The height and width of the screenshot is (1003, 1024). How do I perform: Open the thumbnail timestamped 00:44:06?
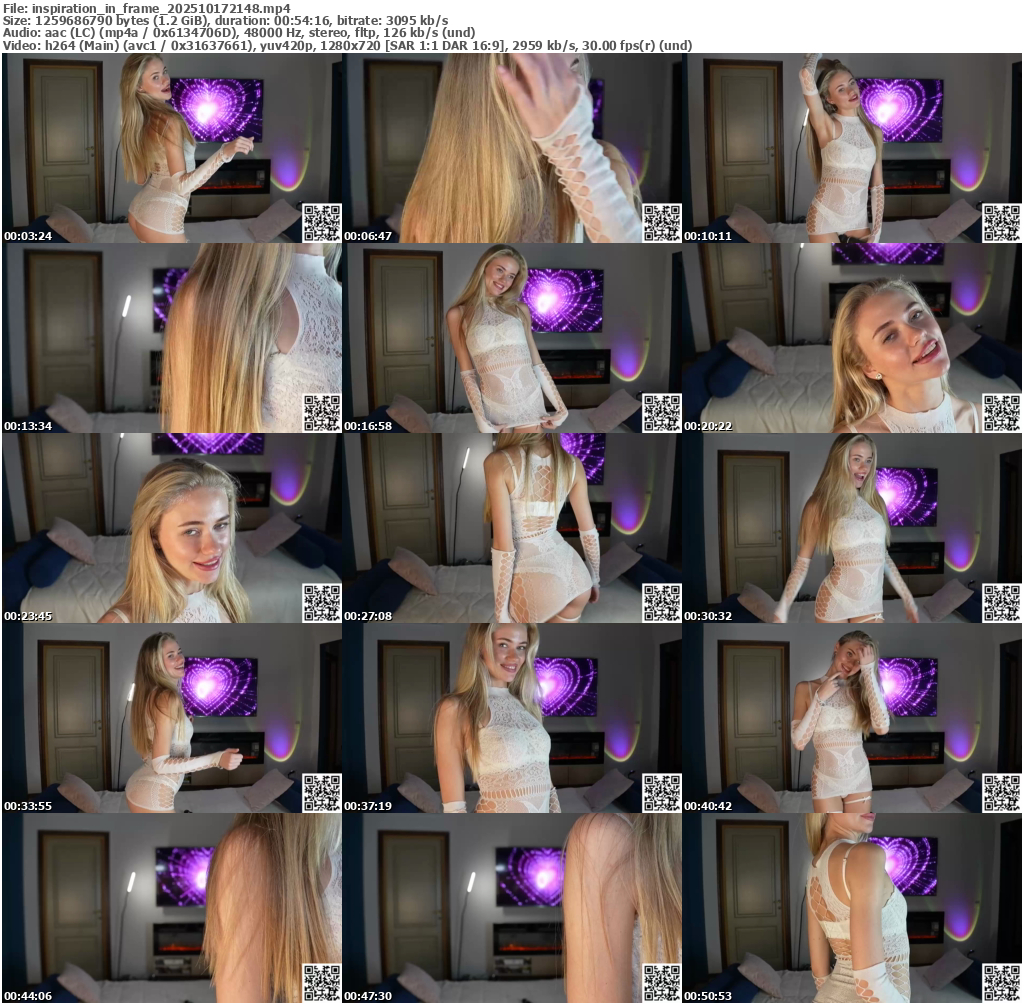click(x=172, y=908)
